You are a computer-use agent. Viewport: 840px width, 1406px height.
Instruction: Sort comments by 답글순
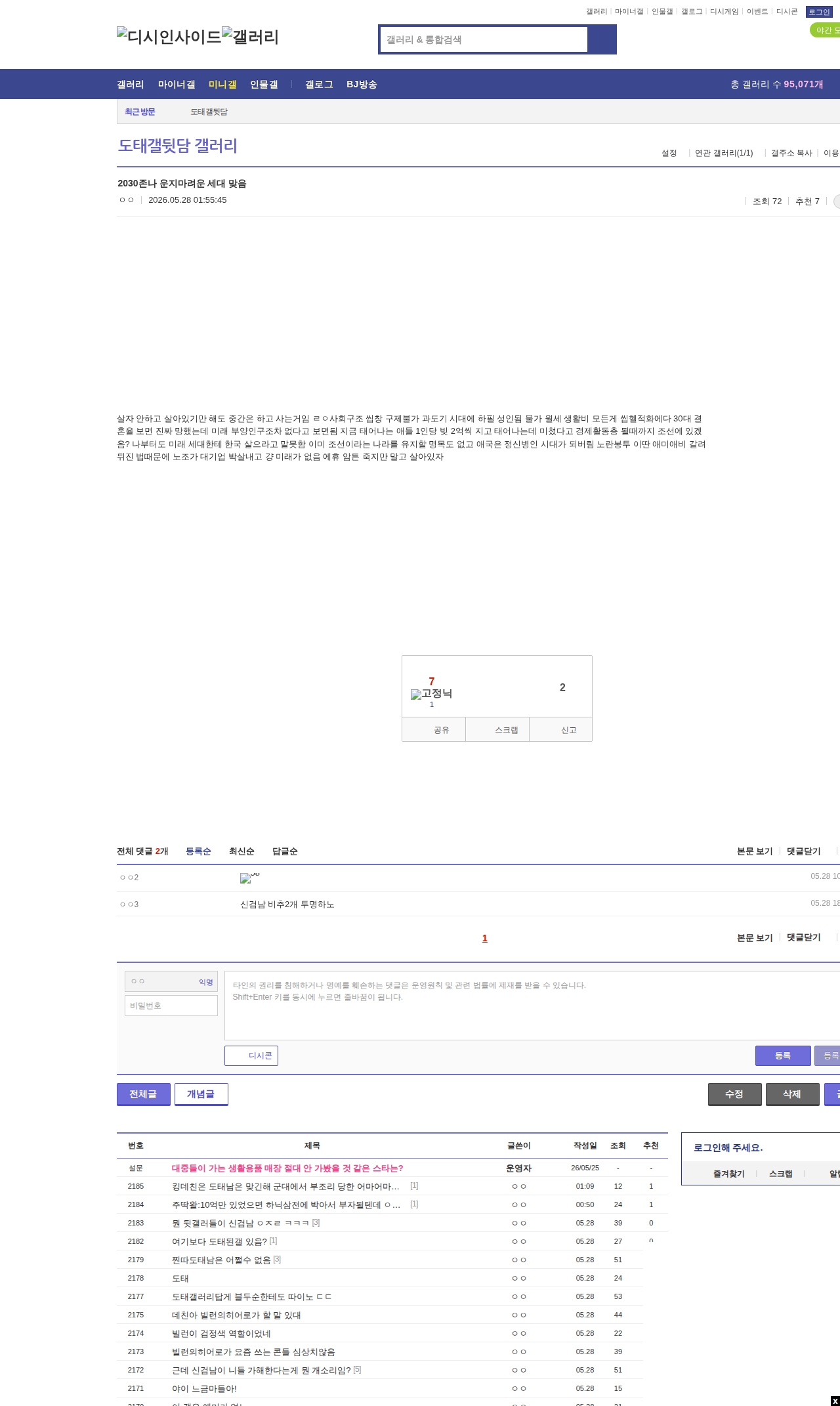[285, 851]
